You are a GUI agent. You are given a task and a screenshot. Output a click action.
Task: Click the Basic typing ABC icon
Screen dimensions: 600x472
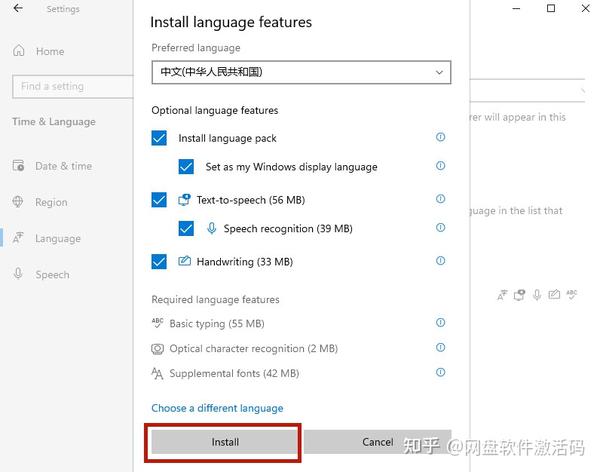point(157,323)
